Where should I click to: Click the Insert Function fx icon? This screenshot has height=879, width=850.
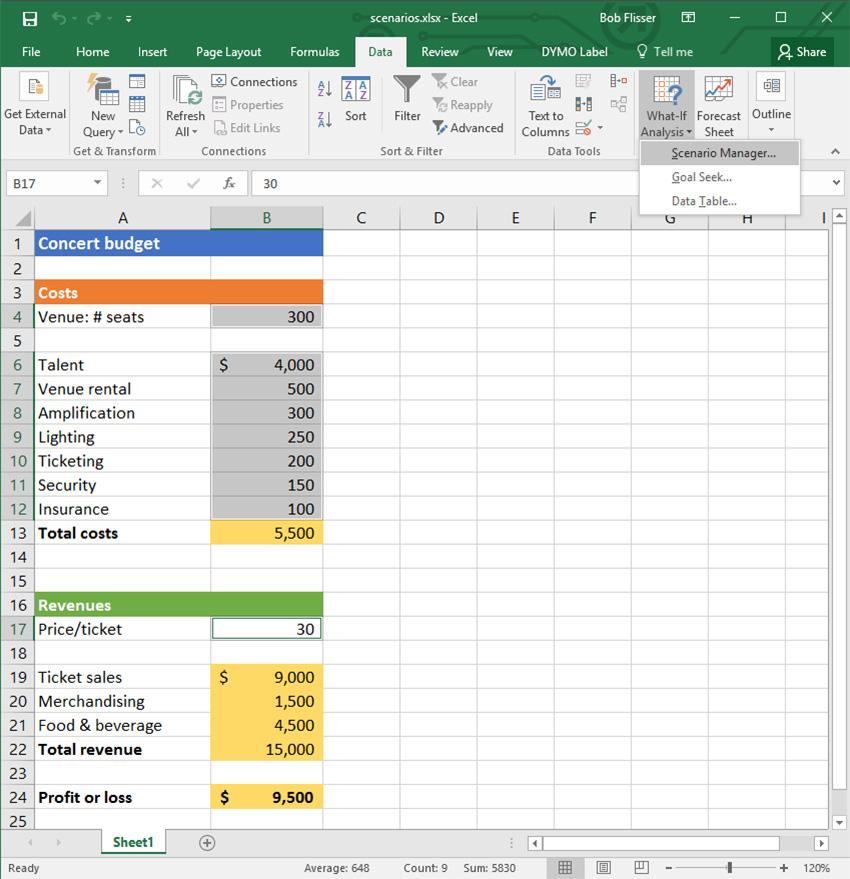[x=229, y=183]
